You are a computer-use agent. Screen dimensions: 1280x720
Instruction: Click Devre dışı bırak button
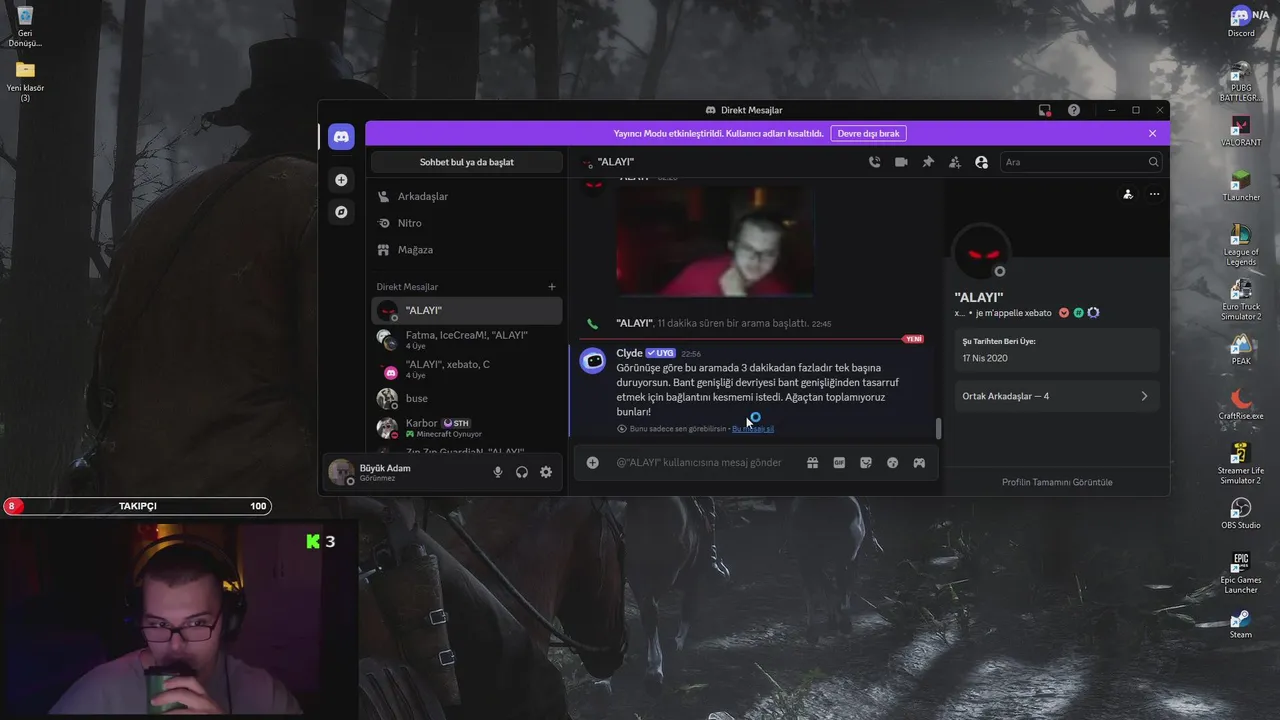pyautogui.click(x=868, y=133)
